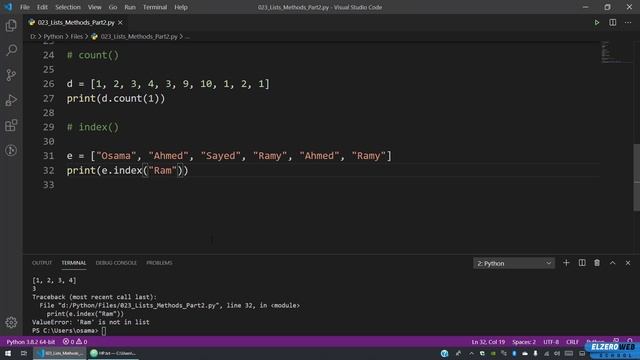The image size is (640, 360).
Task: Click Python 3.8.2 64-bit interpreter selector
Action: point(31,342)
